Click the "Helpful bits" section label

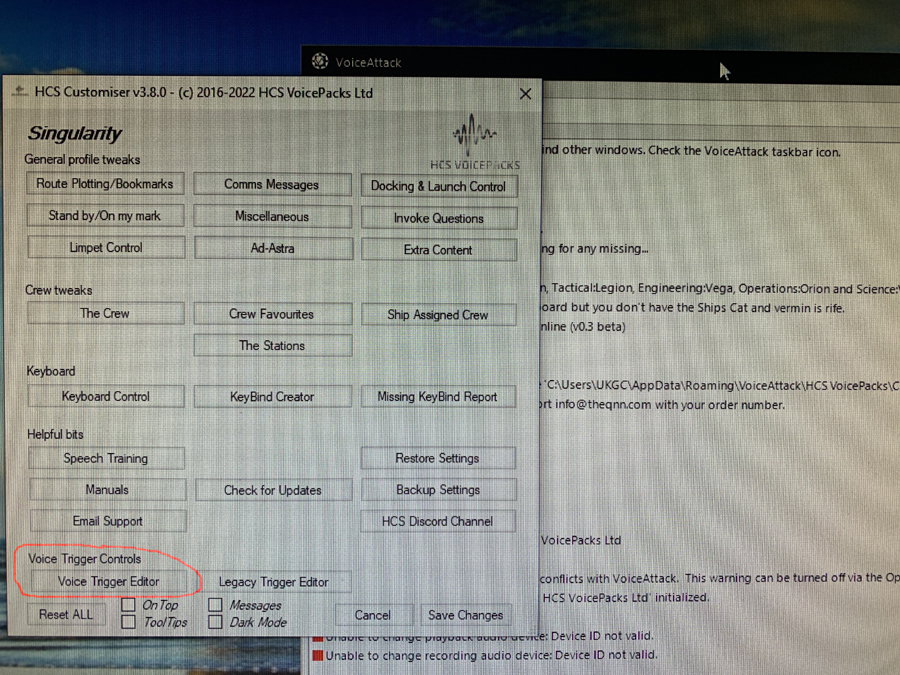(x=56, y=435)
